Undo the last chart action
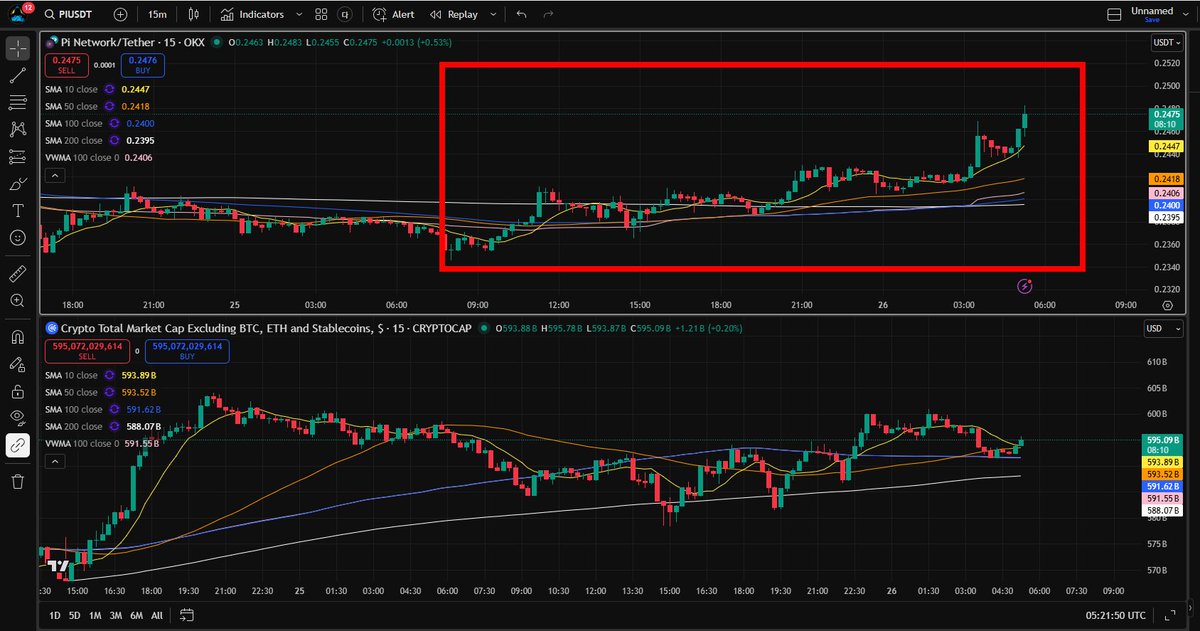Viewport: 1200px width, 631px height. (x=521, y=15)
